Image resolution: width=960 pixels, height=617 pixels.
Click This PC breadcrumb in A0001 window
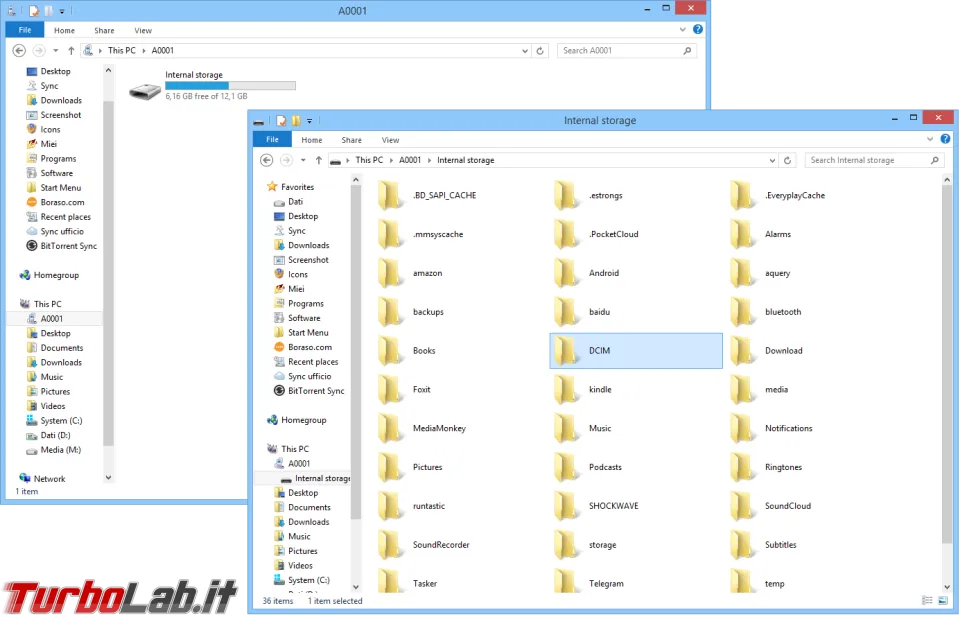pyautogui.click(x=122, y=51)
